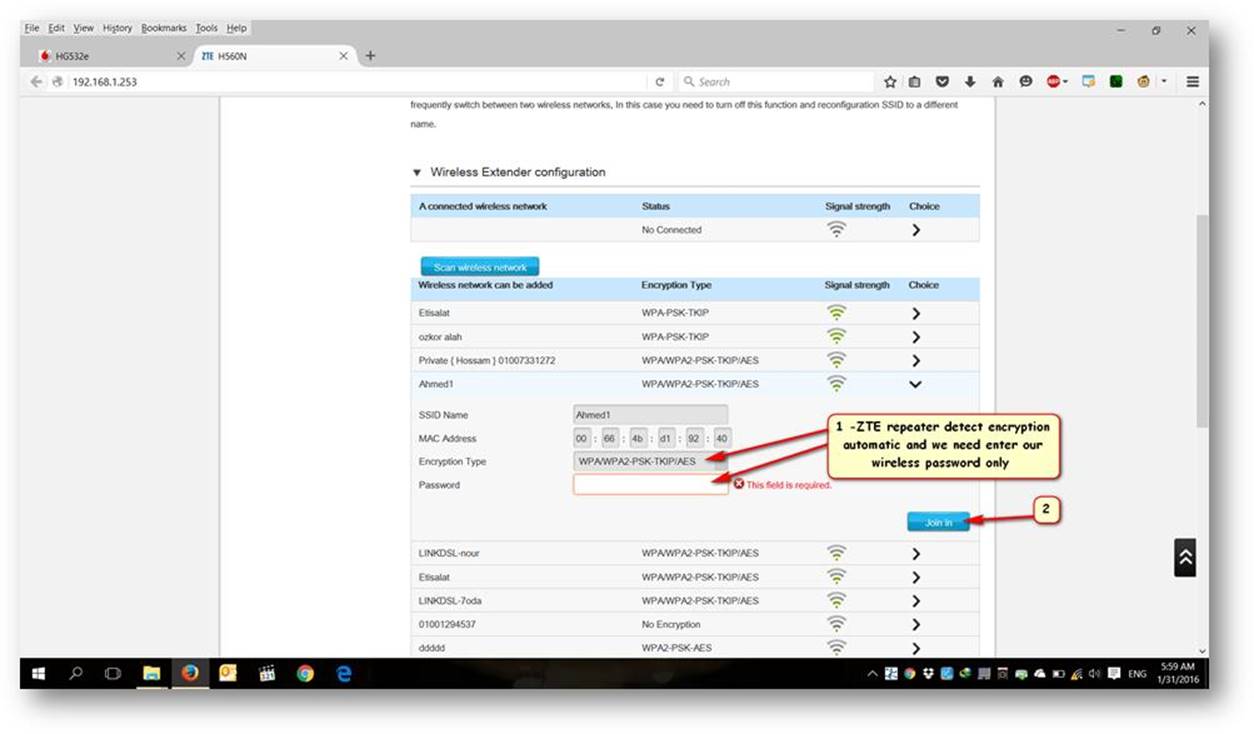Click the Join in button
This screenshot has height=734, width=1254.
pyautogui.click(x=938, y=522)
